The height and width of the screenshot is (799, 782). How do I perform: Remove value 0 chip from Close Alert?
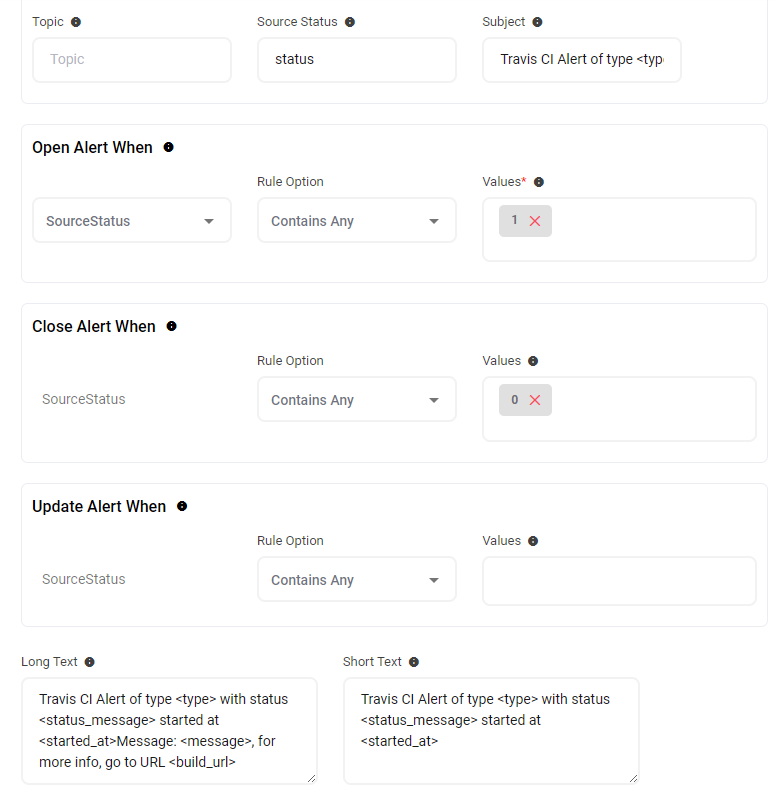[x=535, y=400]
